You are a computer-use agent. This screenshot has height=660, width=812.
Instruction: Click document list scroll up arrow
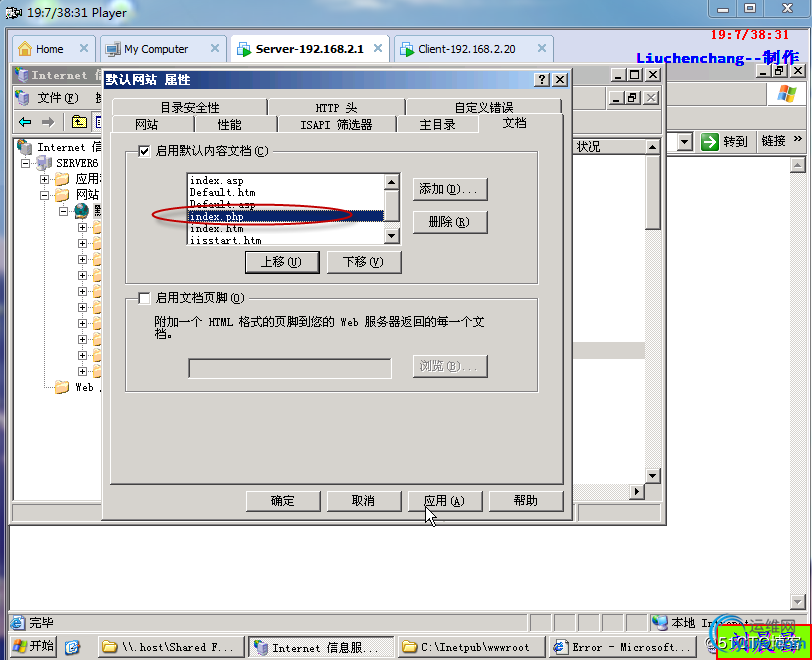(392, 182)
